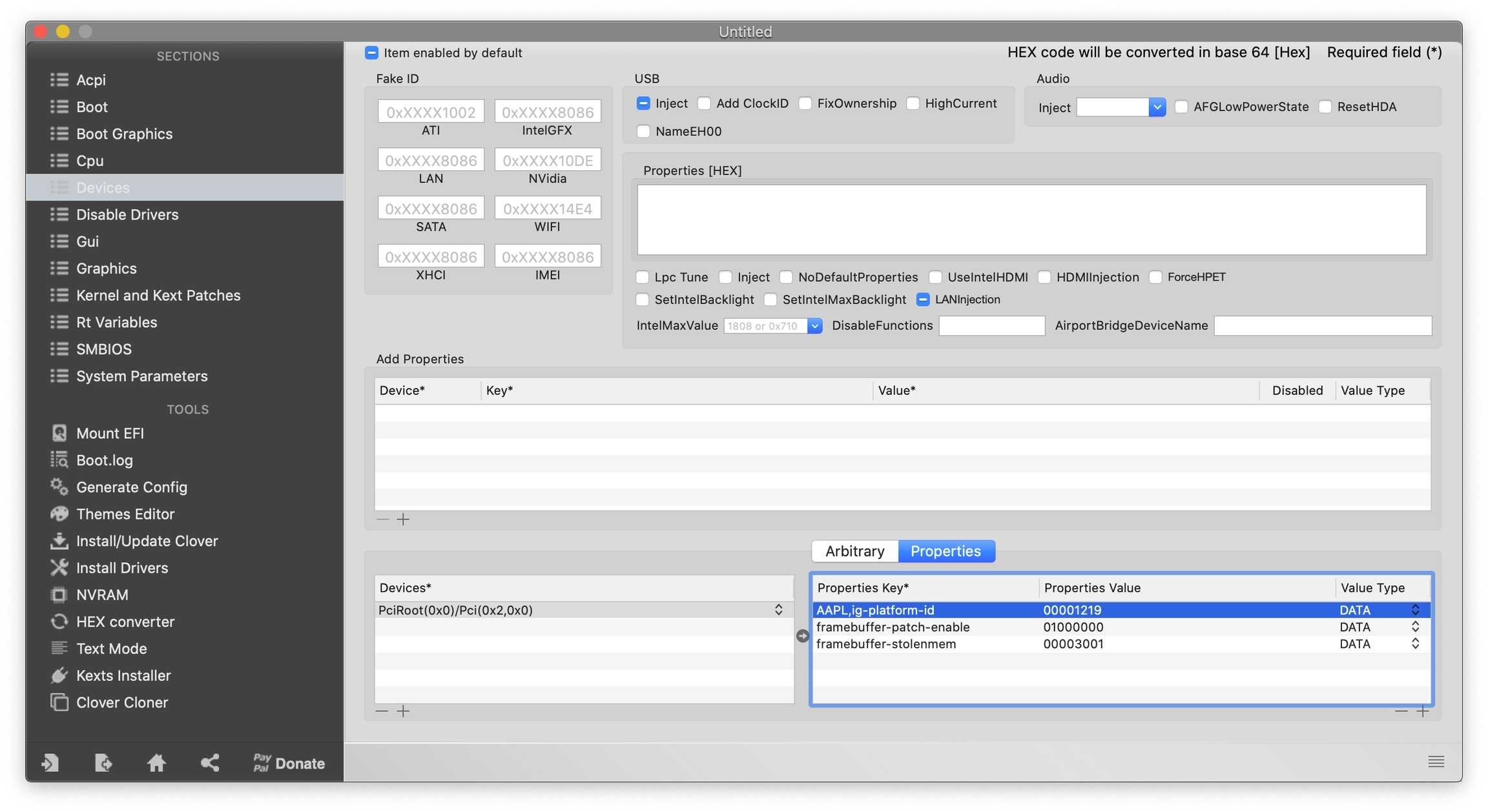Open the NVRAM chip icon
The width and height of the screenshot is (1488, 812).
[x=59, y=594]
